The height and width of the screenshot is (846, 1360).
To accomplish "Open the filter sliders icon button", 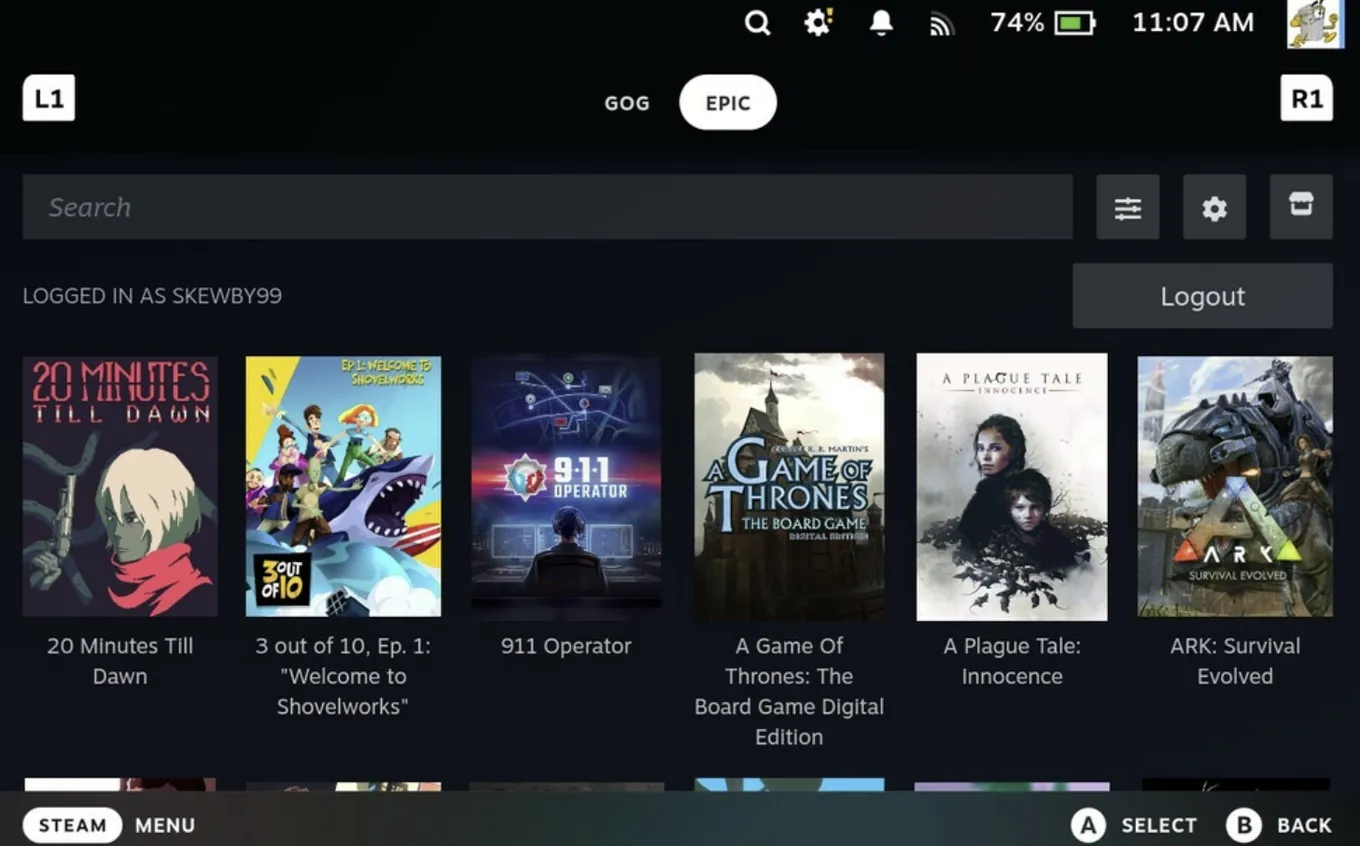I will tap(1128, 207).
